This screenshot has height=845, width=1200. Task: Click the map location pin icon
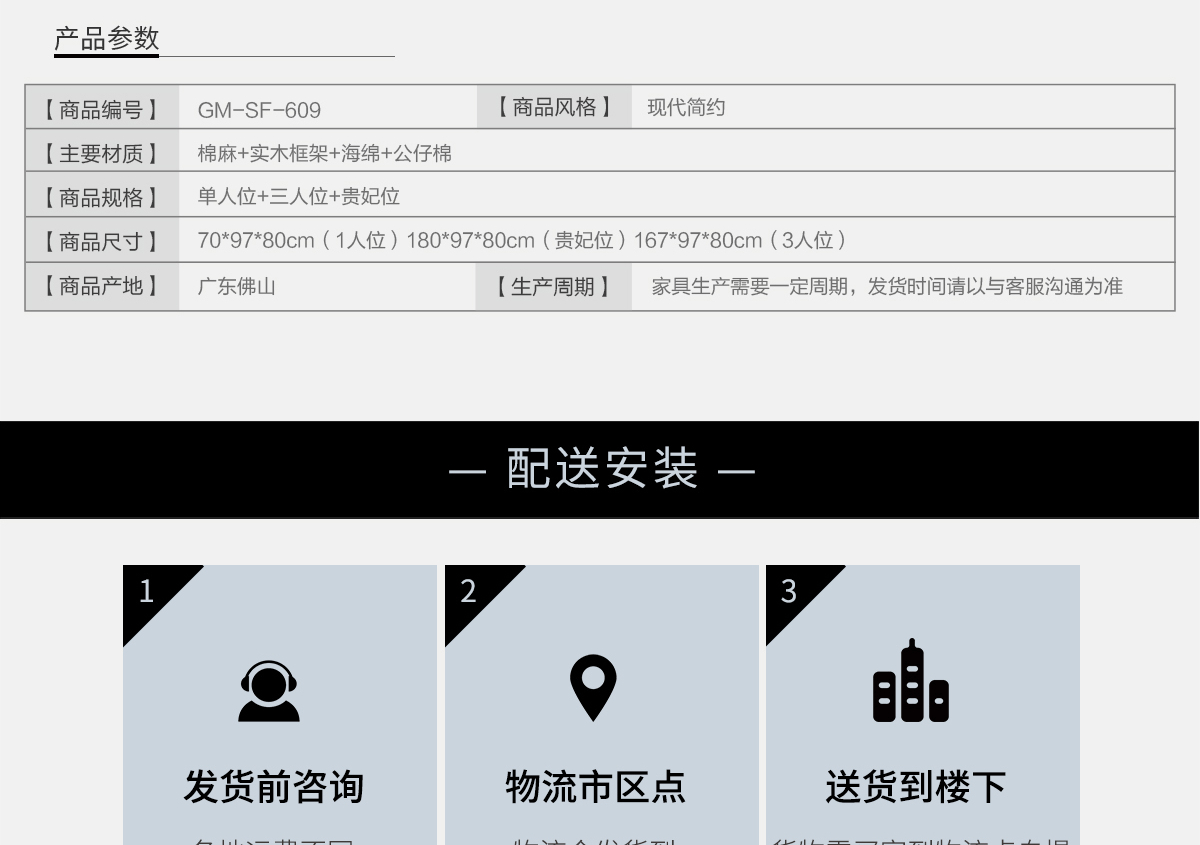pos(593,688)
